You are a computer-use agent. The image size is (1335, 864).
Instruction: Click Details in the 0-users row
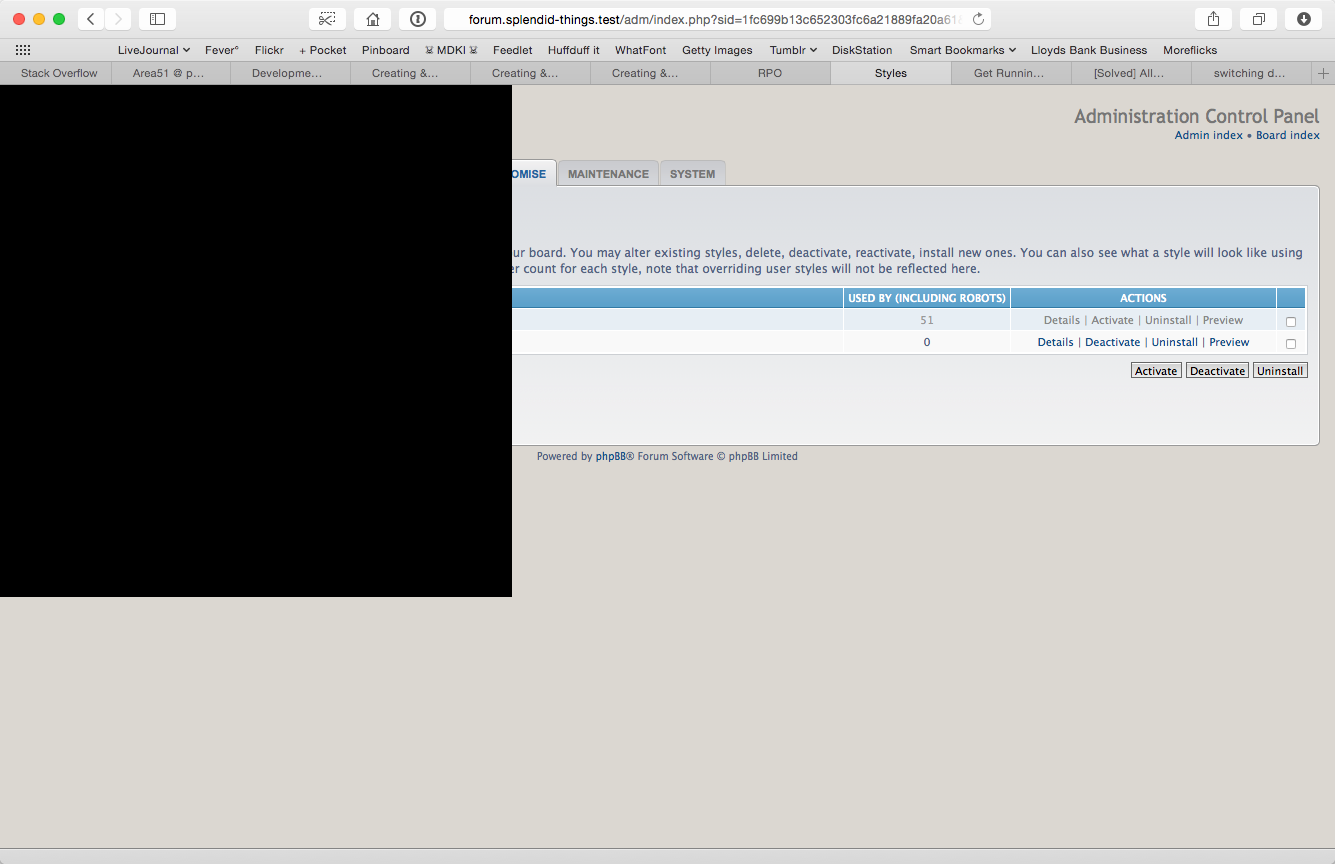point(1055,342)
